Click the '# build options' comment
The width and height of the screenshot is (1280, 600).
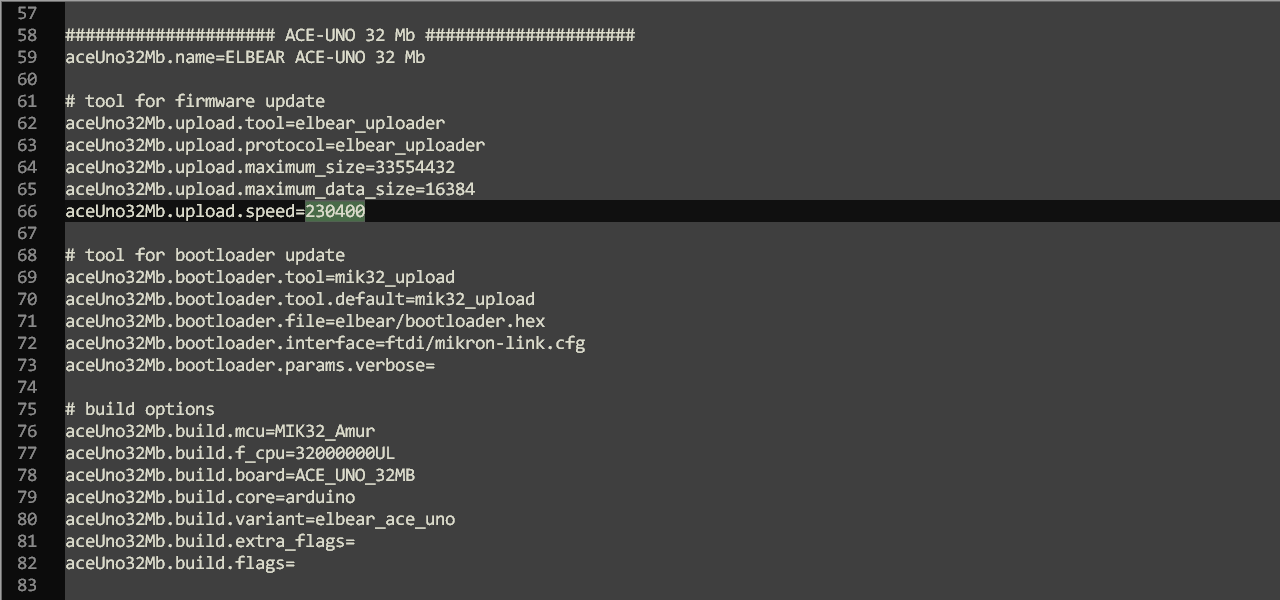[140, 409]
